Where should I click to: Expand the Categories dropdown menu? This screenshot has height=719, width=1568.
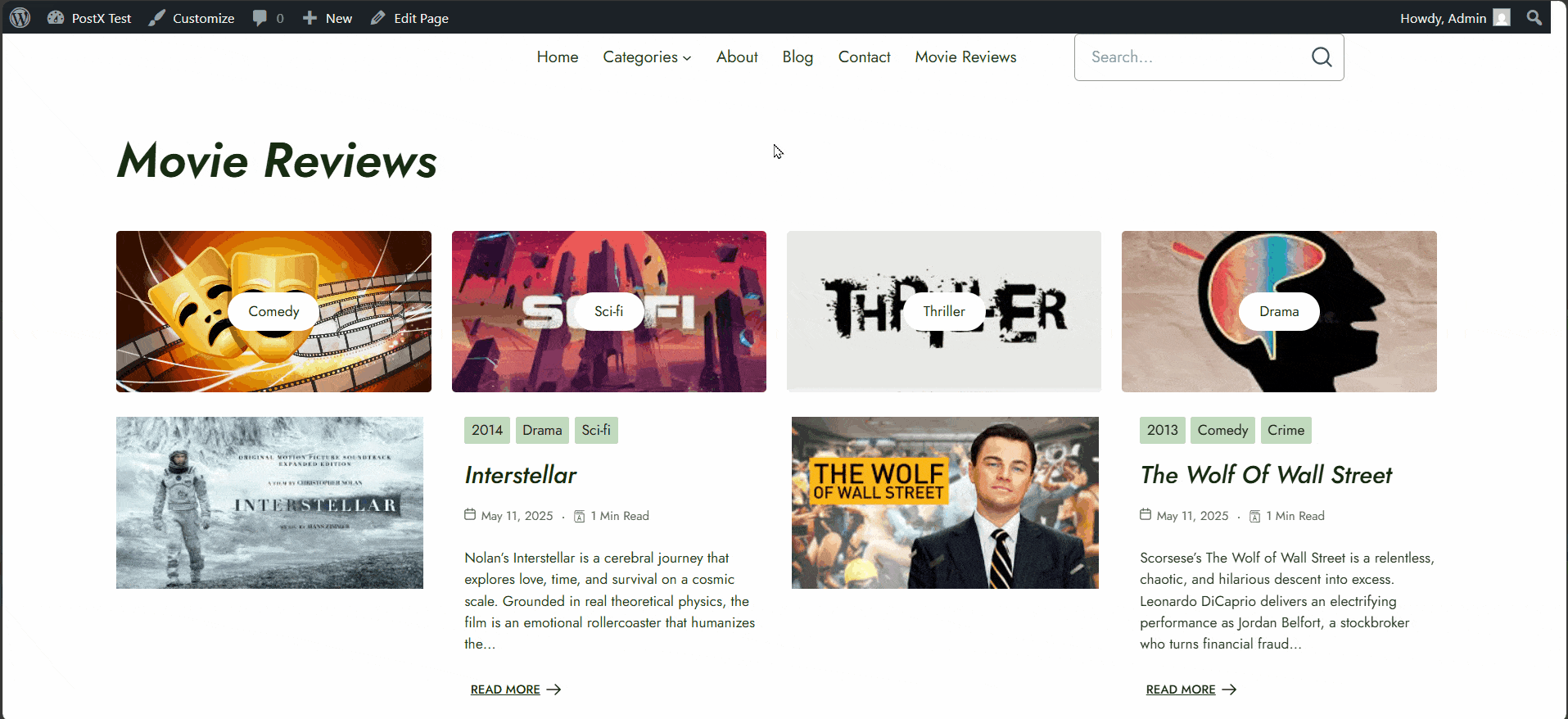click(x=647, y=57)
